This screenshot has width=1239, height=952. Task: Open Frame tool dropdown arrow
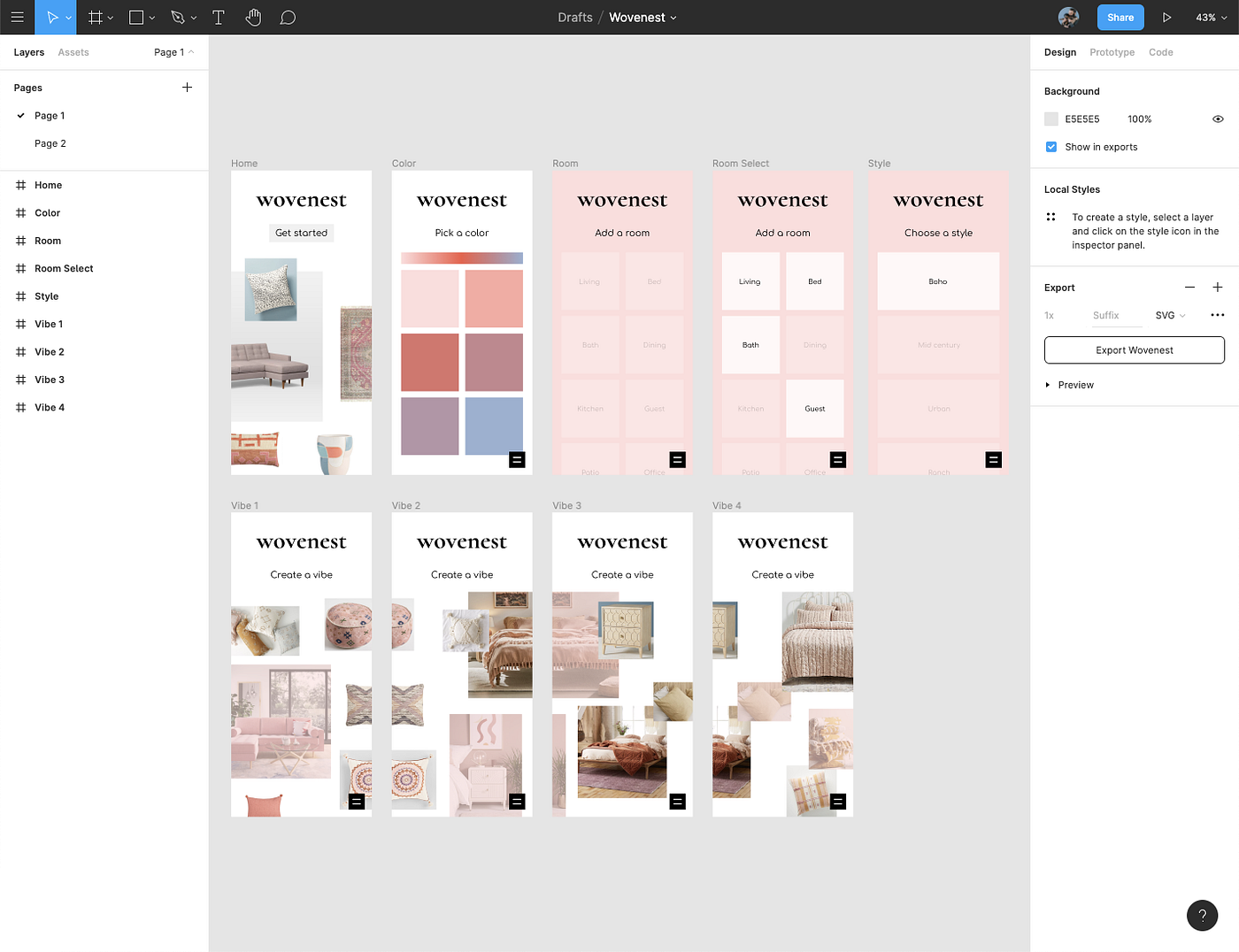(x=111, y=18)
